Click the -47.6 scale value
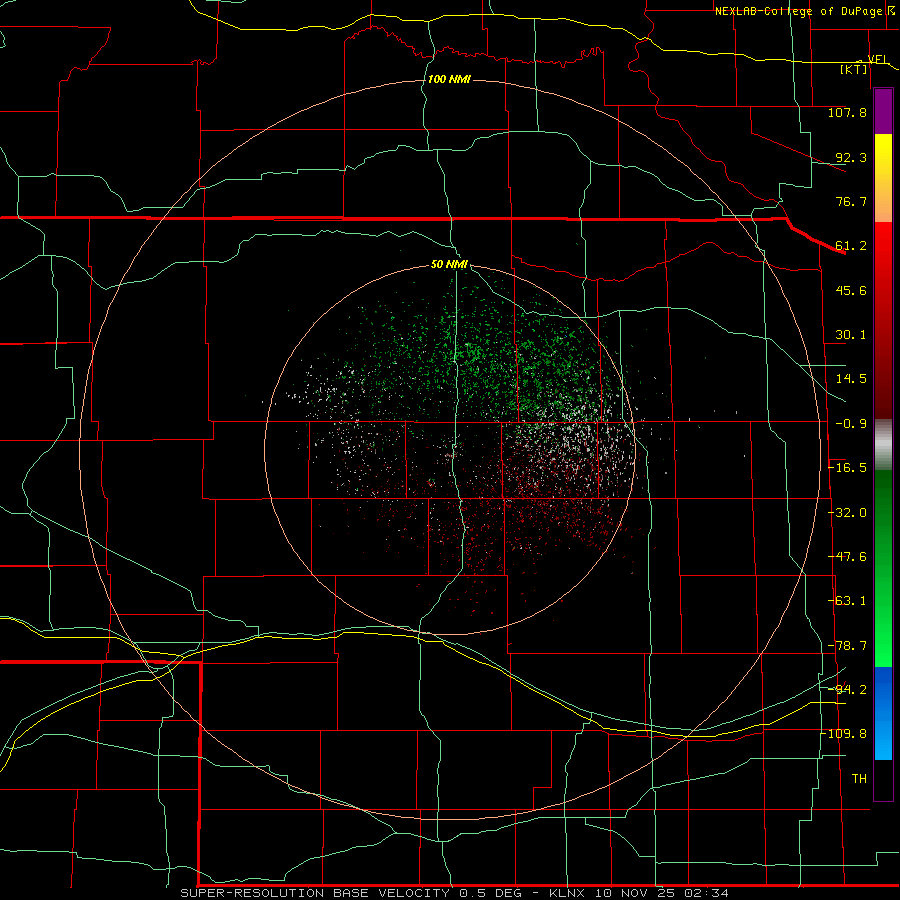This screenshot has height=900, width=900. tap(847, 557)
